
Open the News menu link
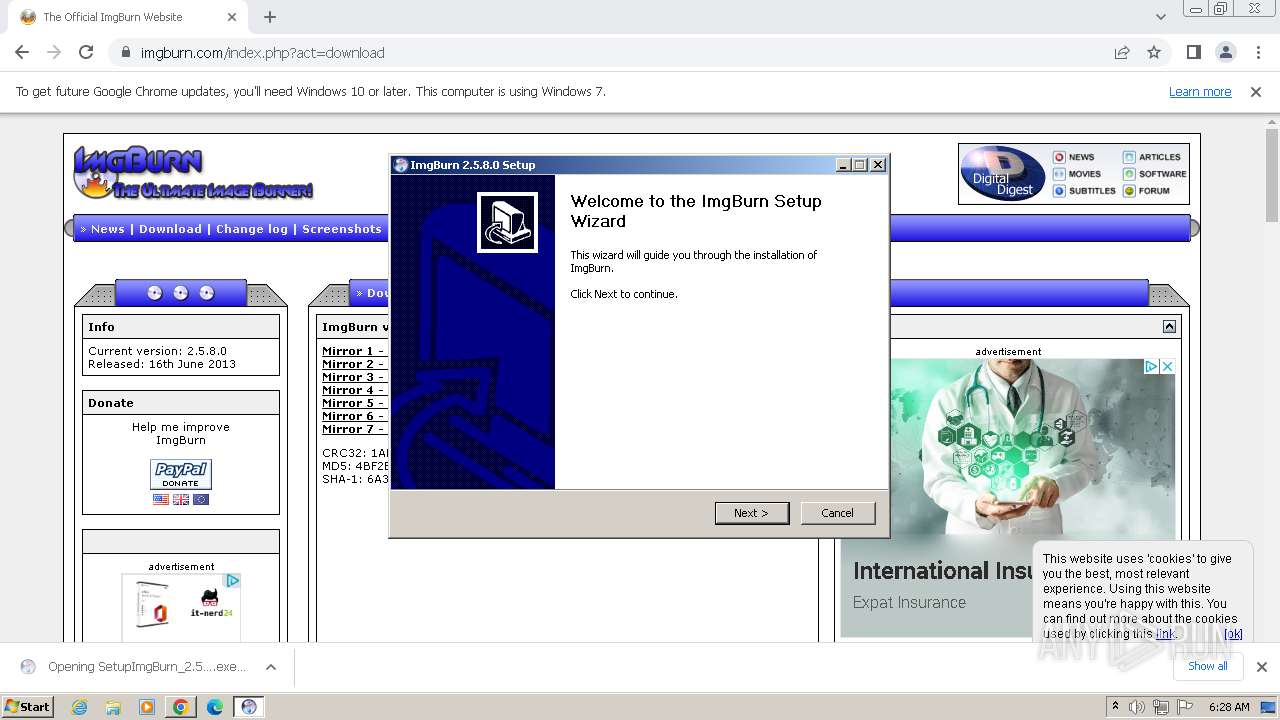tap(108, 229)
